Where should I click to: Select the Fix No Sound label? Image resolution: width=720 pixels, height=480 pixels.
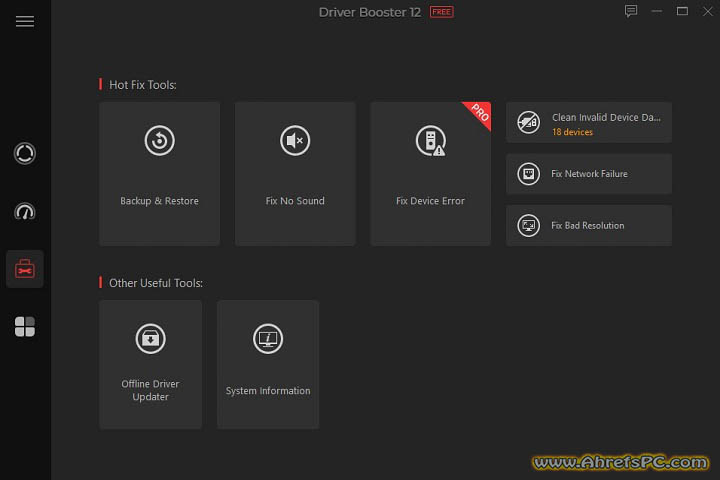295,201
